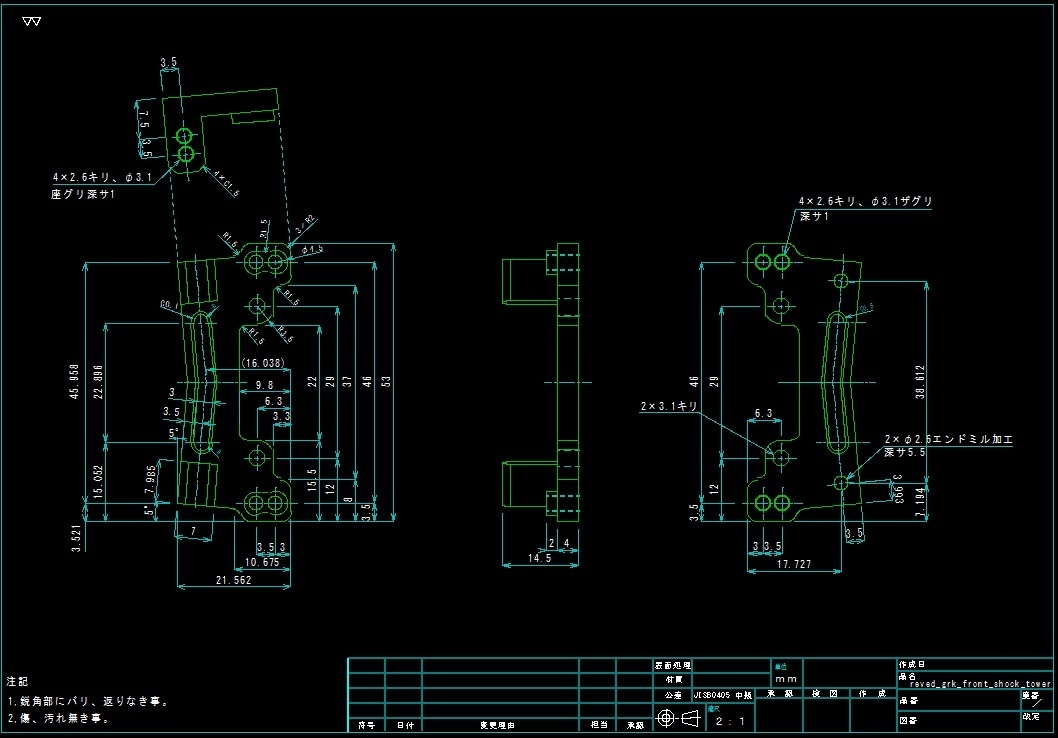
Task: Click the 担当 column header
Action: pos(599,725)
